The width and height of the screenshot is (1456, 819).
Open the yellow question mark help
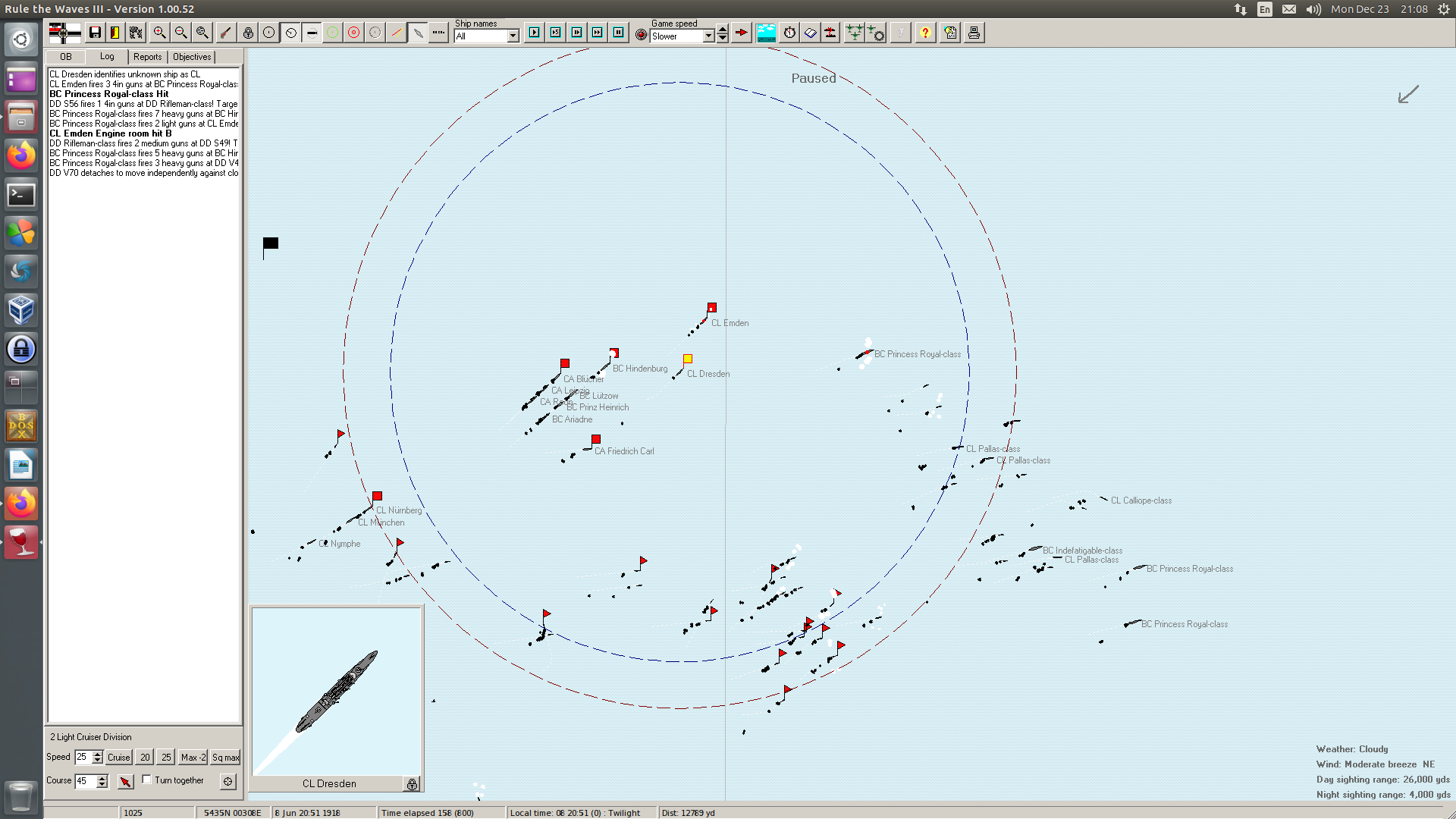point(924,33)
